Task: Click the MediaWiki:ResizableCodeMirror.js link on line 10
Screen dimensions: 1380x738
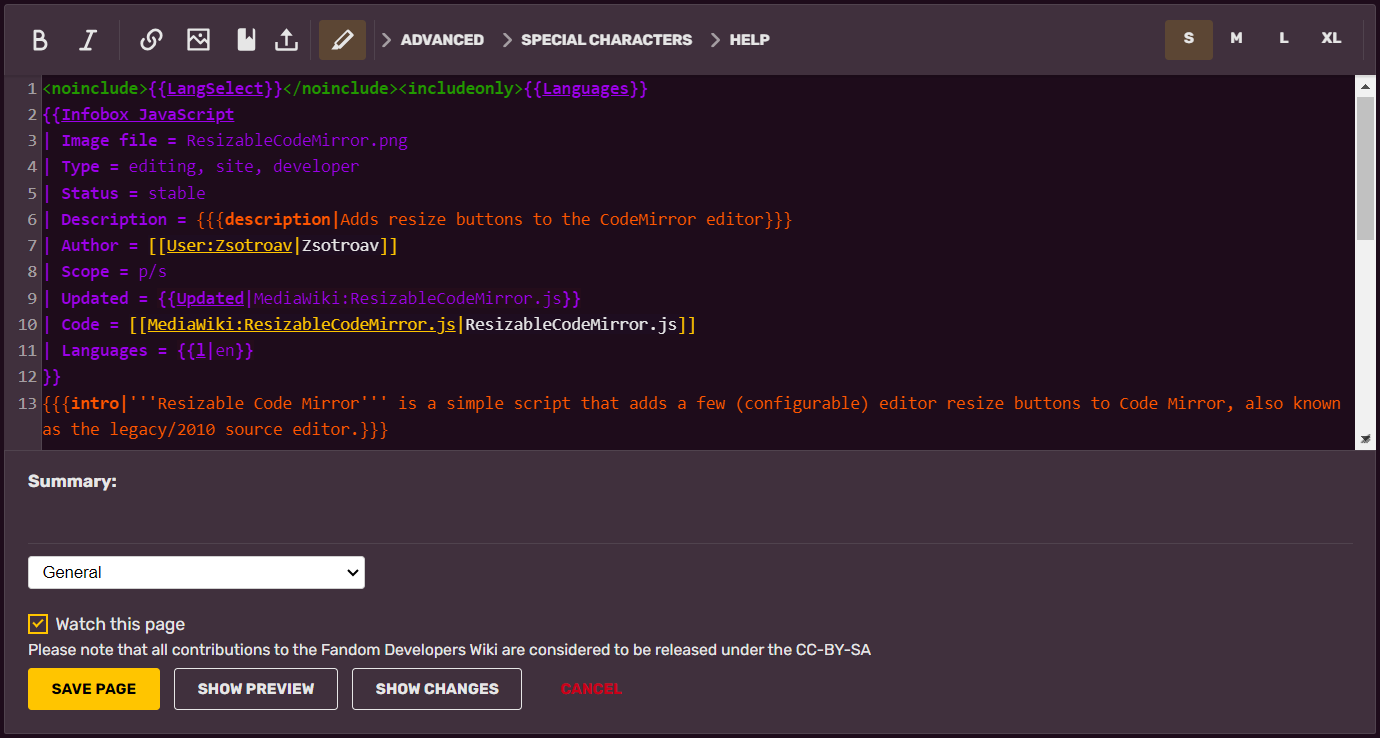Action: pos(301,324)
